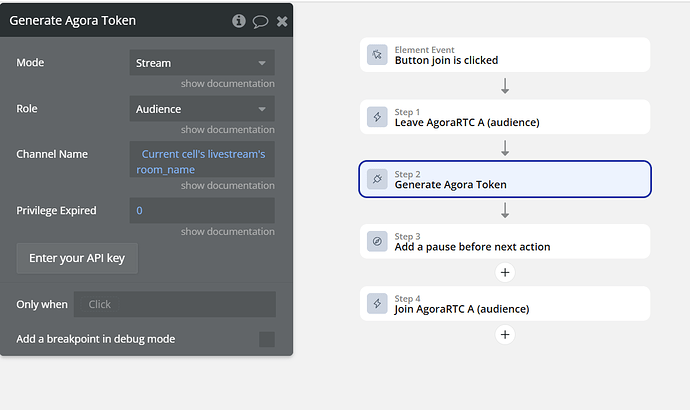Show documentation for Role
This screenshot has width=690, height=410.
point(228,130)
